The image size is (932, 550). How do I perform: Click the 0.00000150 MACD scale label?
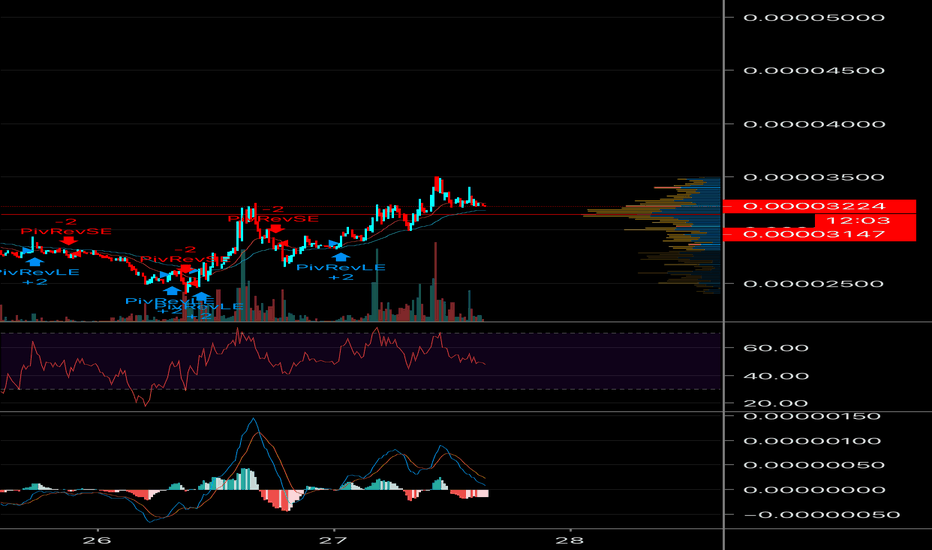812,416
